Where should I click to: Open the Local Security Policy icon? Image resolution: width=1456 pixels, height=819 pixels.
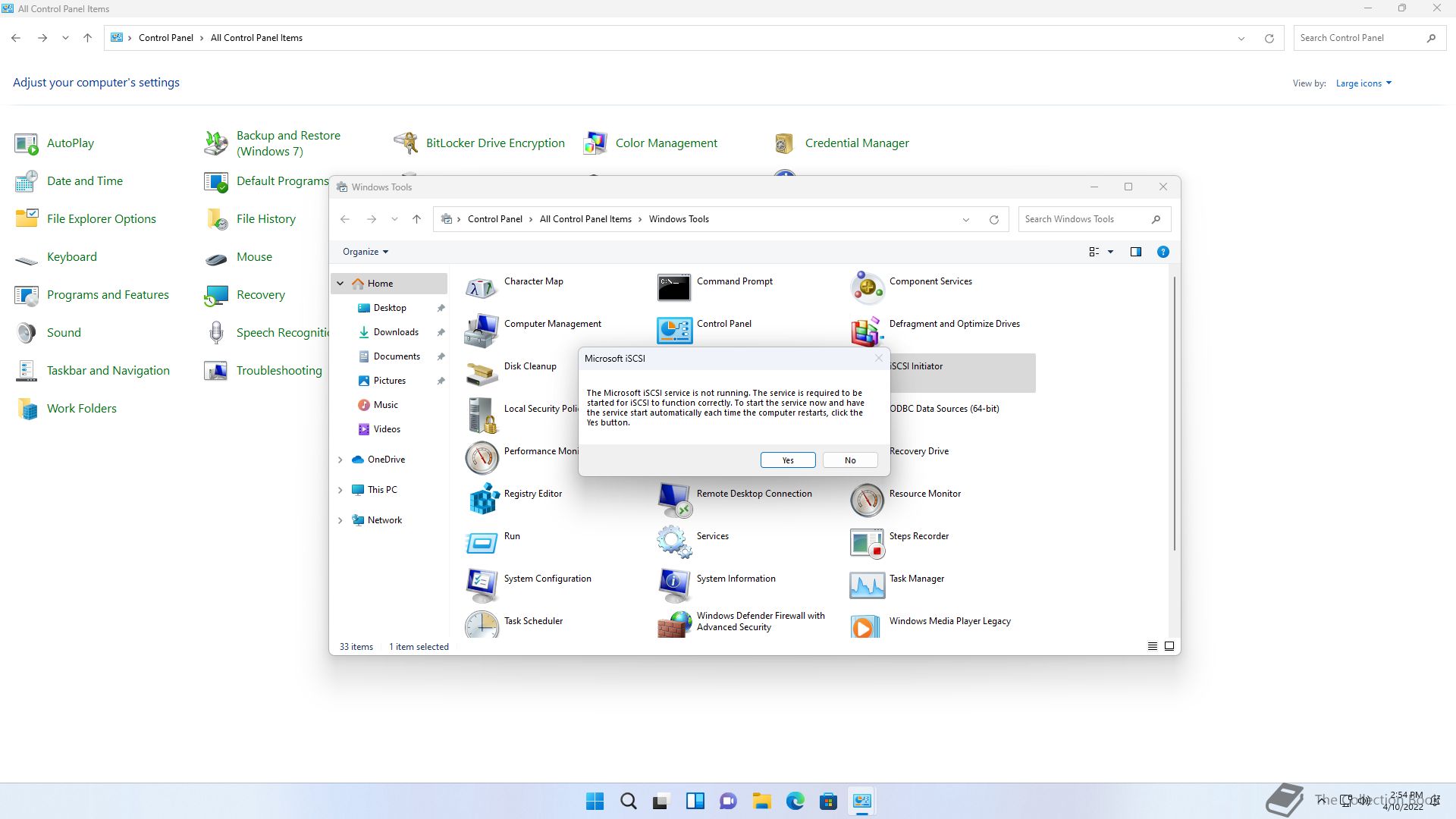[x=482, y=416]
